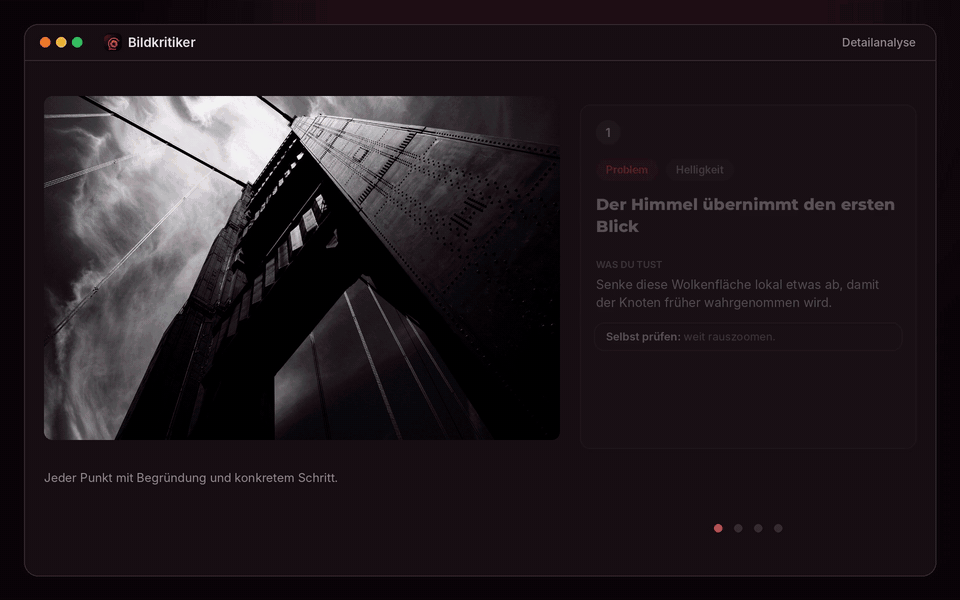960x600 pixels.
Task: Click the caption 'Jeder Punkt mit Begründung und konkretem Schritt.'
Action: 191,478
